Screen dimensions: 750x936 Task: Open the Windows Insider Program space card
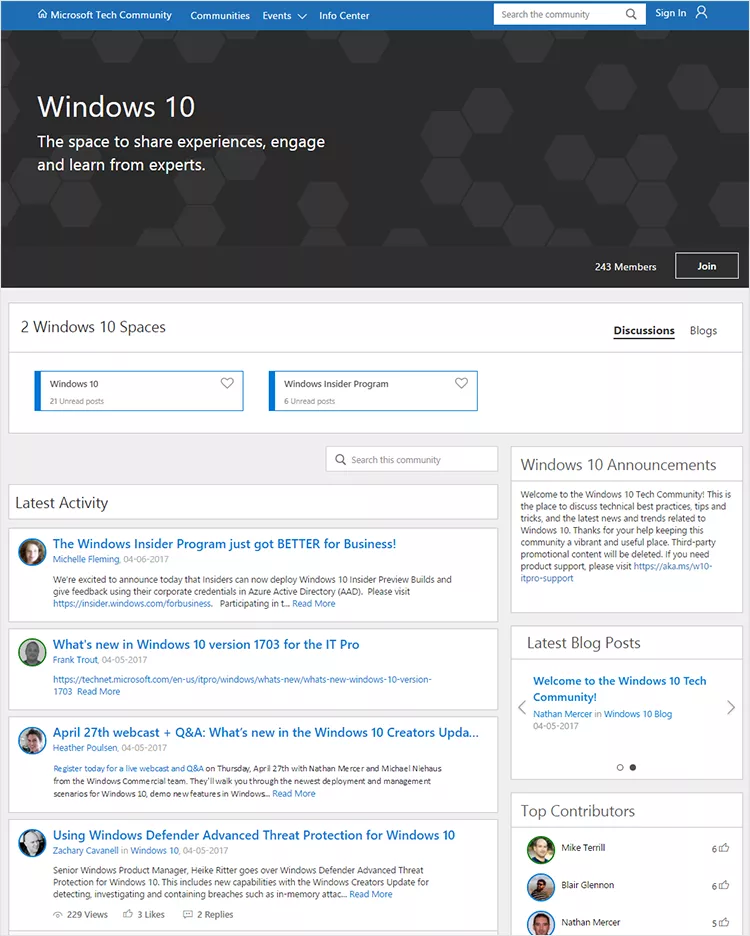pyautogui.click(x=373, y=391)
